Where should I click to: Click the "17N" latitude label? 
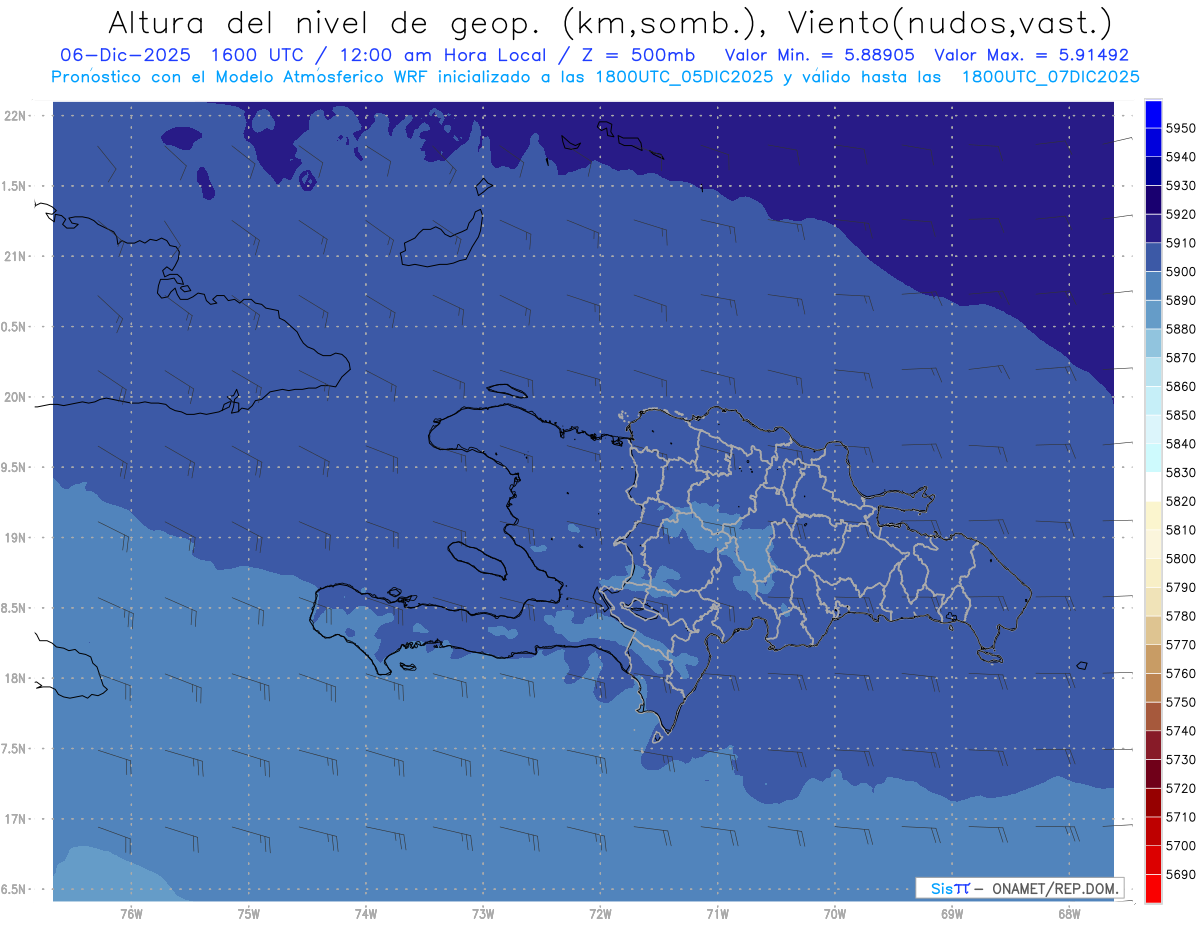click(x=14, y=818)
